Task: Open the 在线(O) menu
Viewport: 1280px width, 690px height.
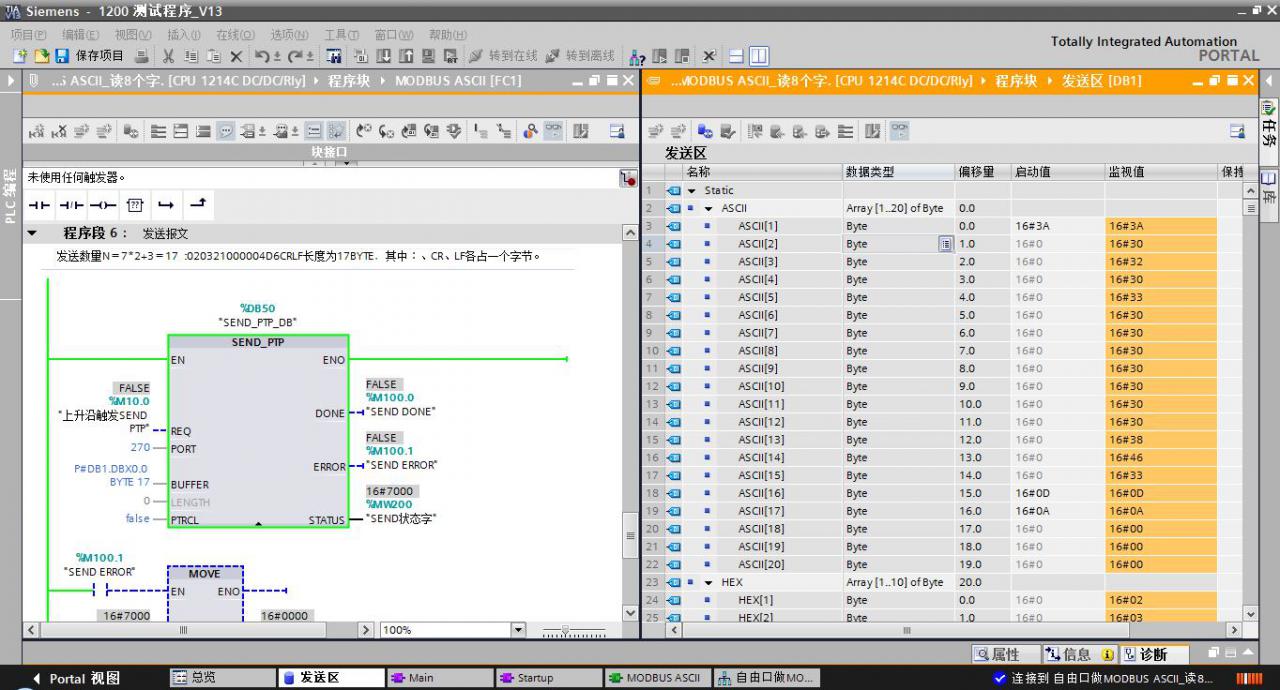Action: 235,35
